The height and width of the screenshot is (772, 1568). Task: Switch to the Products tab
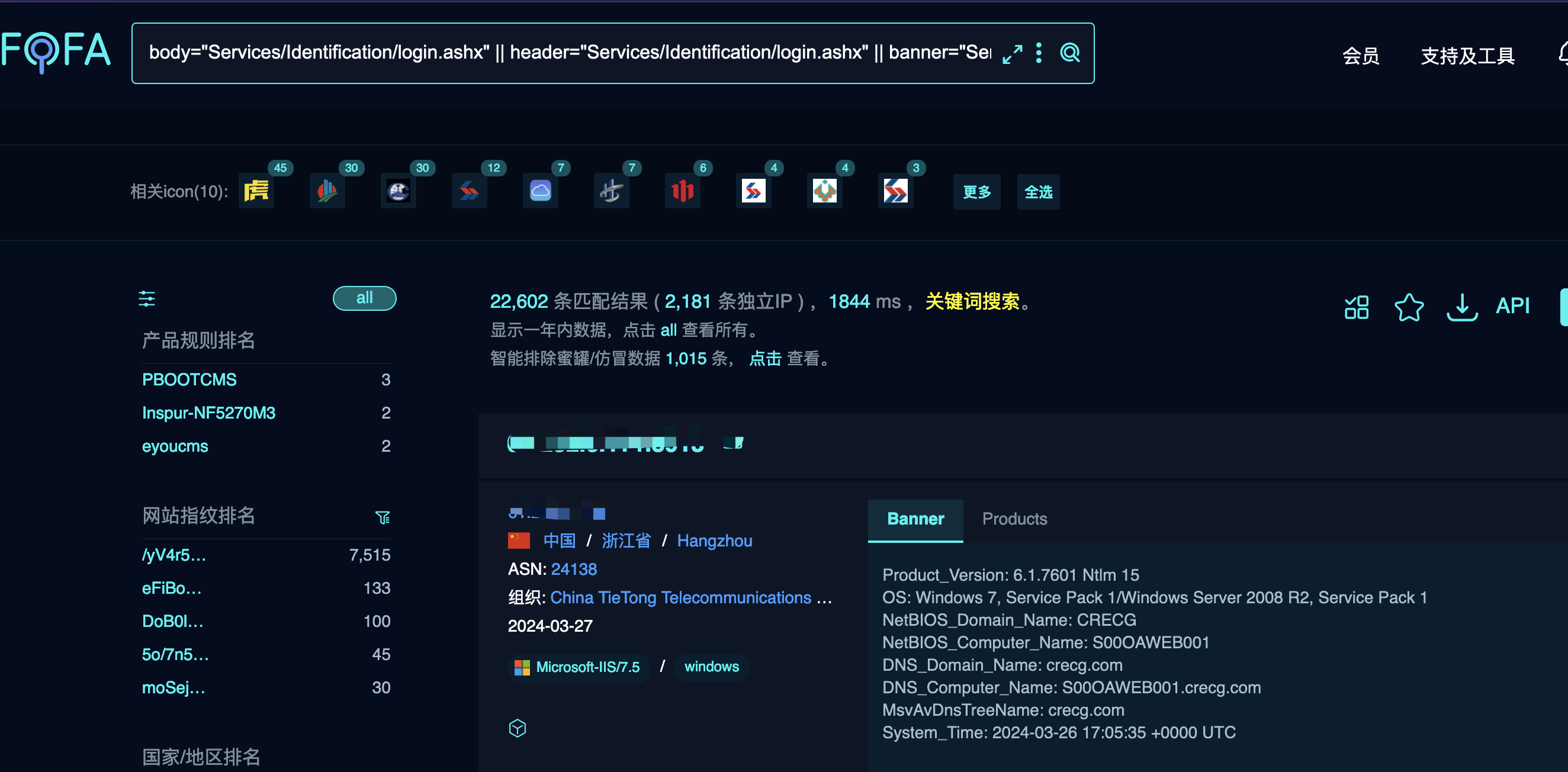pyautogui.click(x=1014, y=519)
